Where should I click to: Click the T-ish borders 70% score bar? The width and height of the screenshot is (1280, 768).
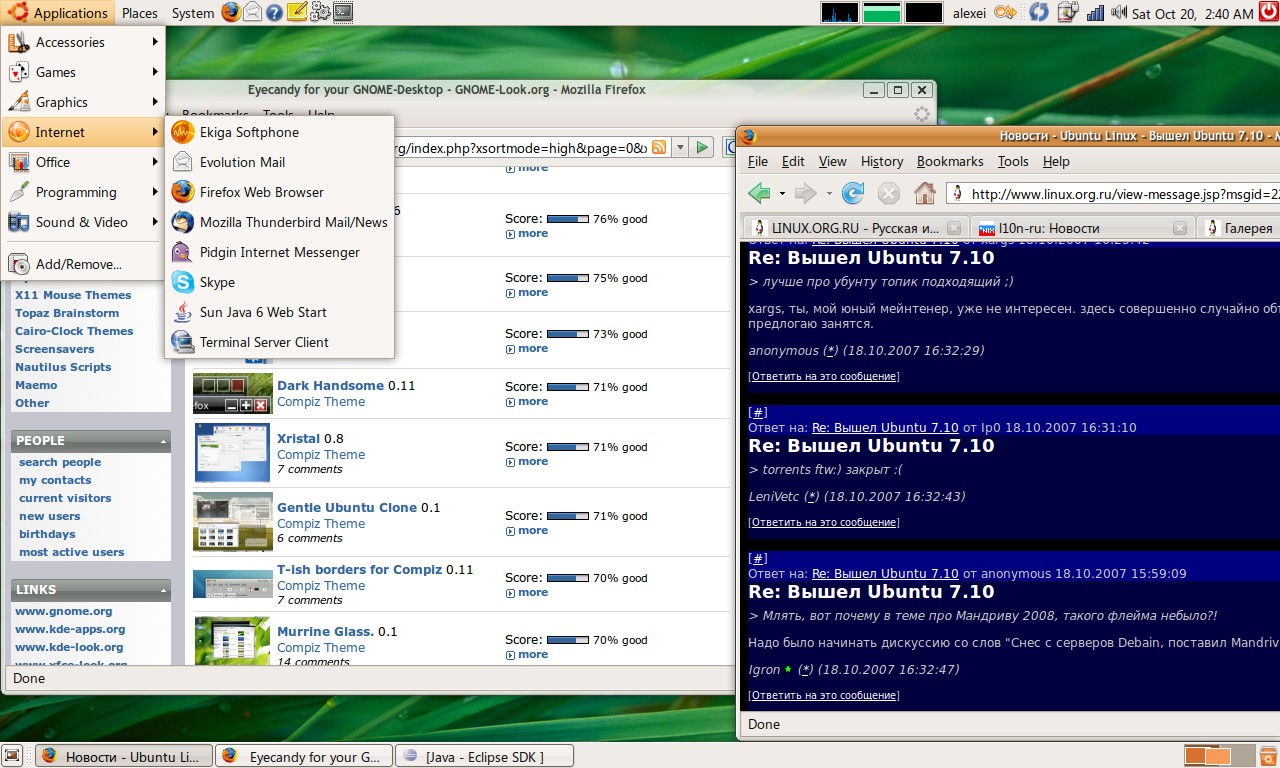pyautogui.click(x=568, y=578)
